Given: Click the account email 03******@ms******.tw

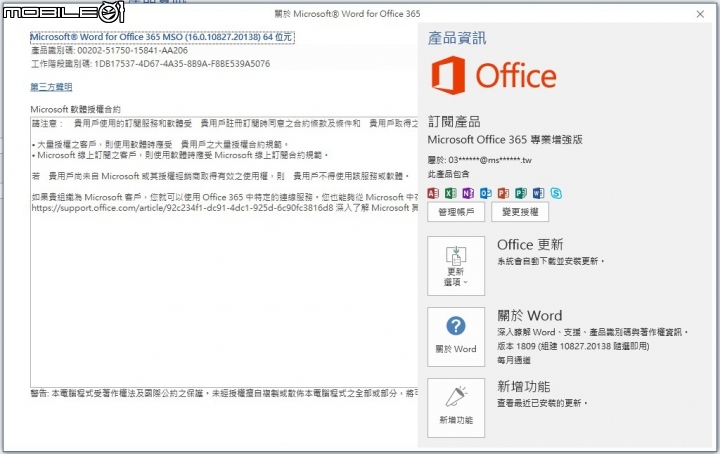Looking at the screenshot, I should (490, 160).
